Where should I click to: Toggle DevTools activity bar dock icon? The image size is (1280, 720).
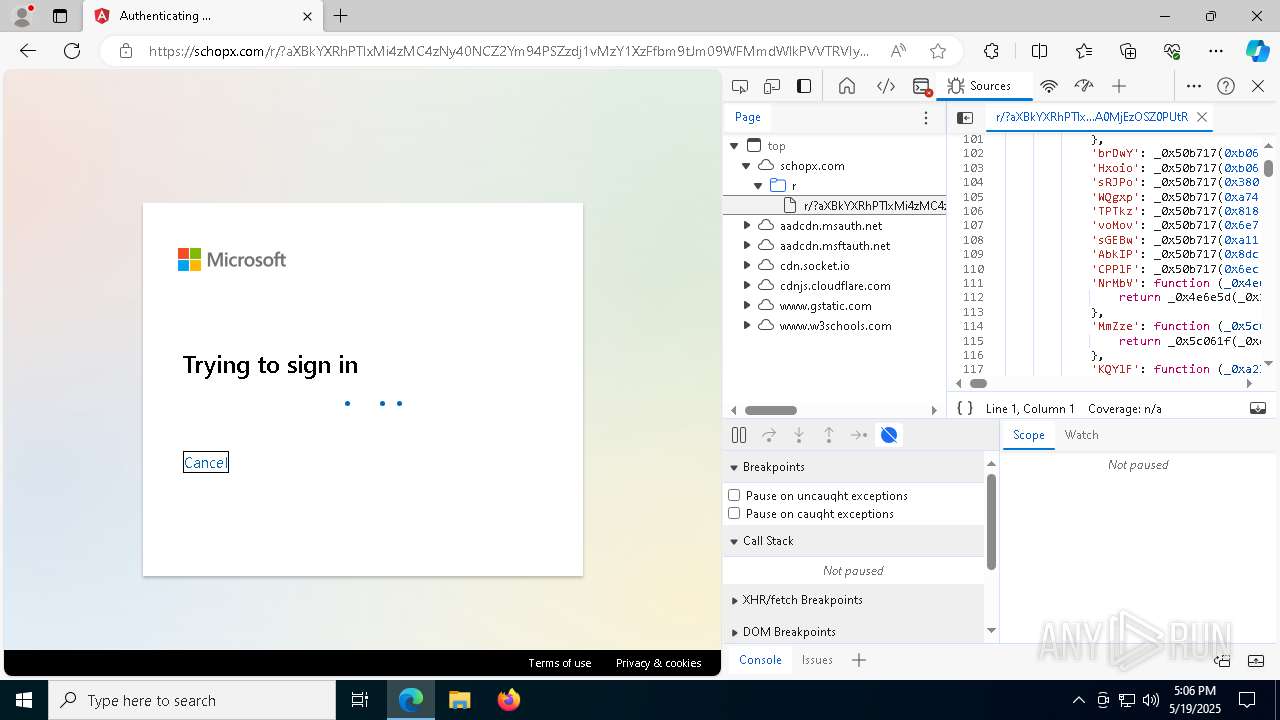pos(804,86)
